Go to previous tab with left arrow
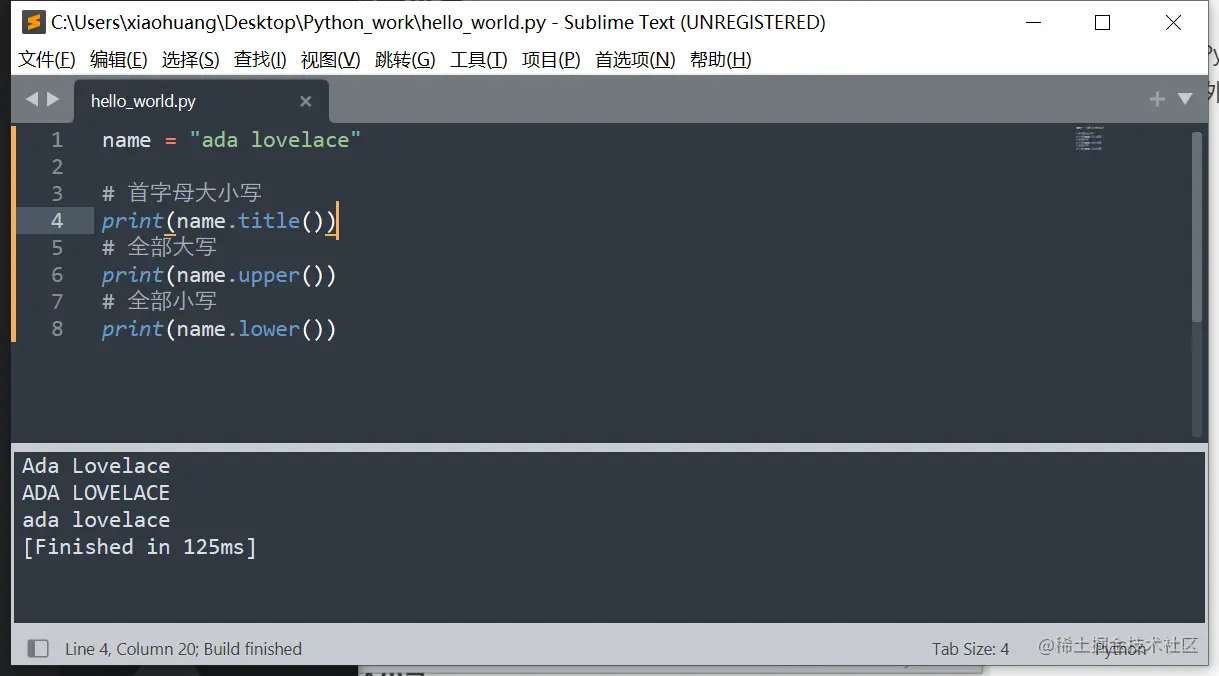This screenshot has width=1219, height=676. pyautogui.click(x=31, y=99)
